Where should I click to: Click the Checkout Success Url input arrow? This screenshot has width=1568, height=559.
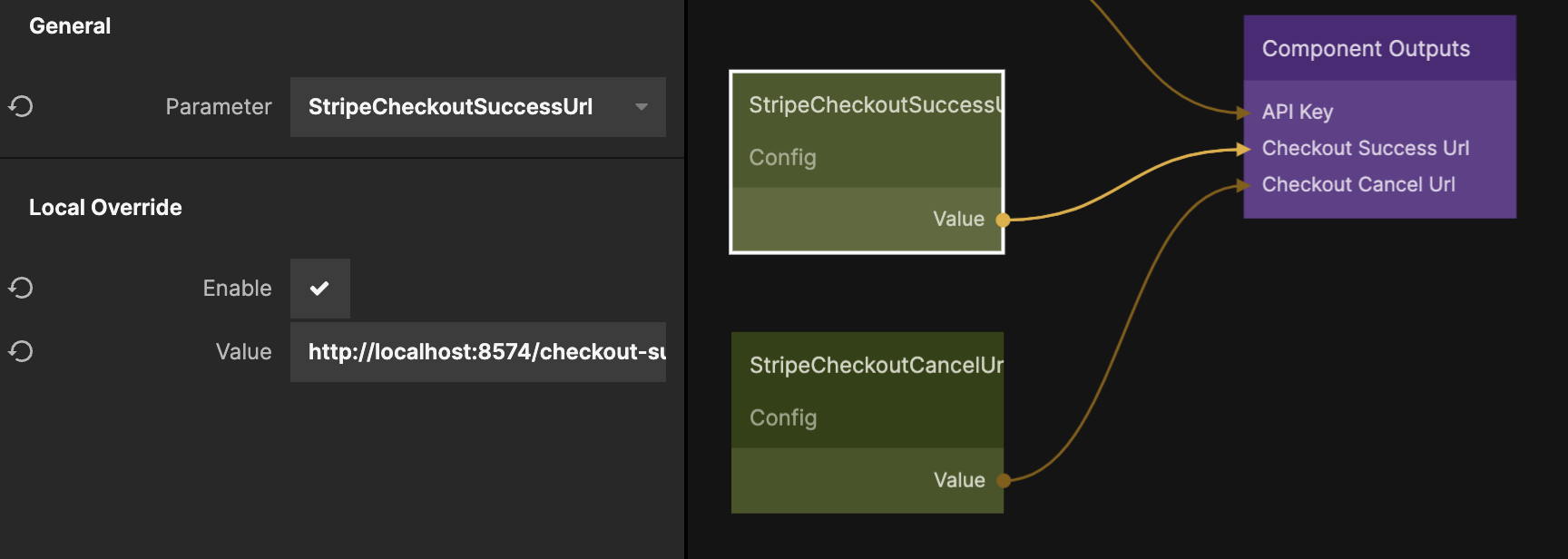[1244, 149]
